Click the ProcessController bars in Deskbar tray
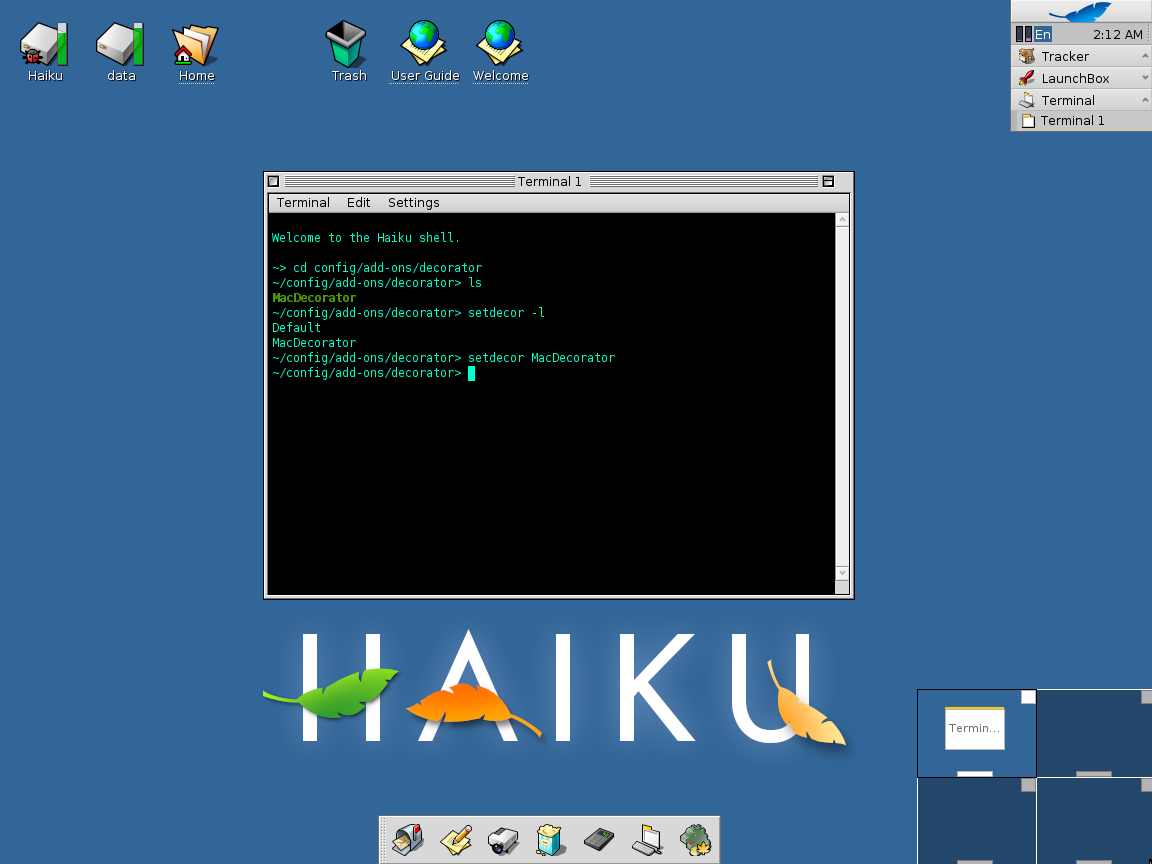 pyautogui.click(x=1023, y=34)
